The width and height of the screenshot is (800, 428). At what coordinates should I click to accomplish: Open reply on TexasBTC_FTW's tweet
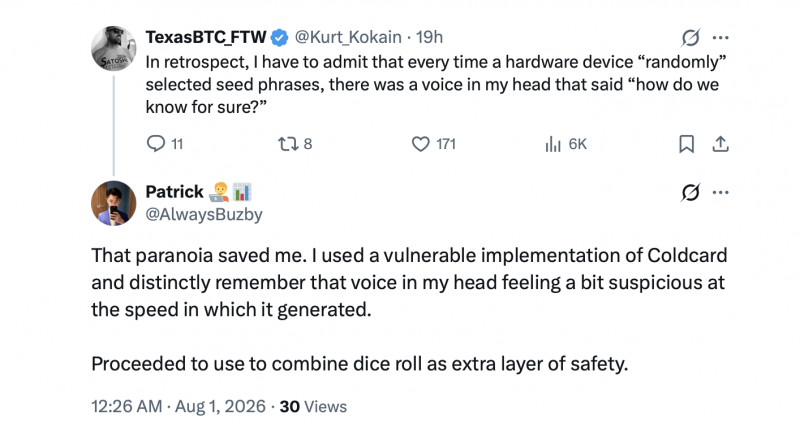[x=164, y=144]
